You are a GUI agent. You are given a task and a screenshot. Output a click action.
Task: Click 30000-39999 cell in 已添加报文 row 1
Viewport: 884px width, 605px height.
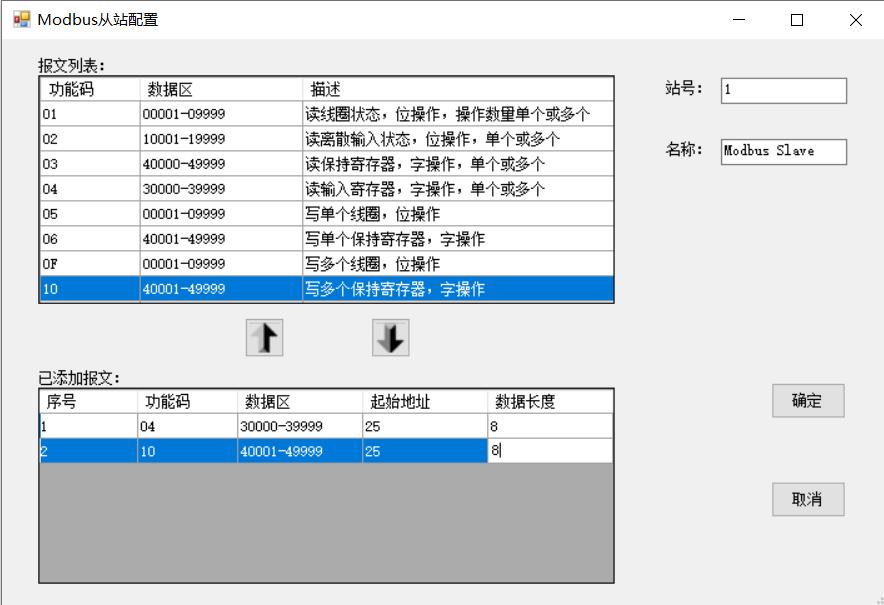click(300, 426)
